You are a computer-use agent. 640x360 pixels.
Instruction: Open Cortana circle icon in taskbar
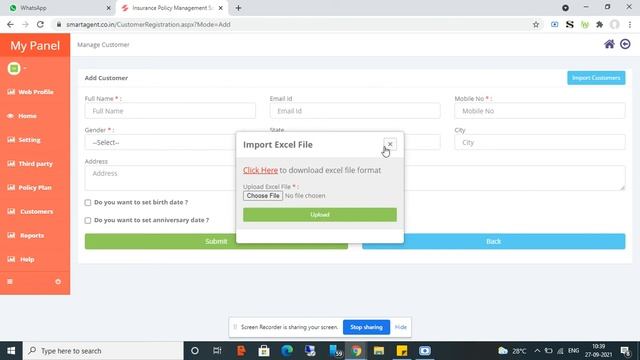pos(195,351)
